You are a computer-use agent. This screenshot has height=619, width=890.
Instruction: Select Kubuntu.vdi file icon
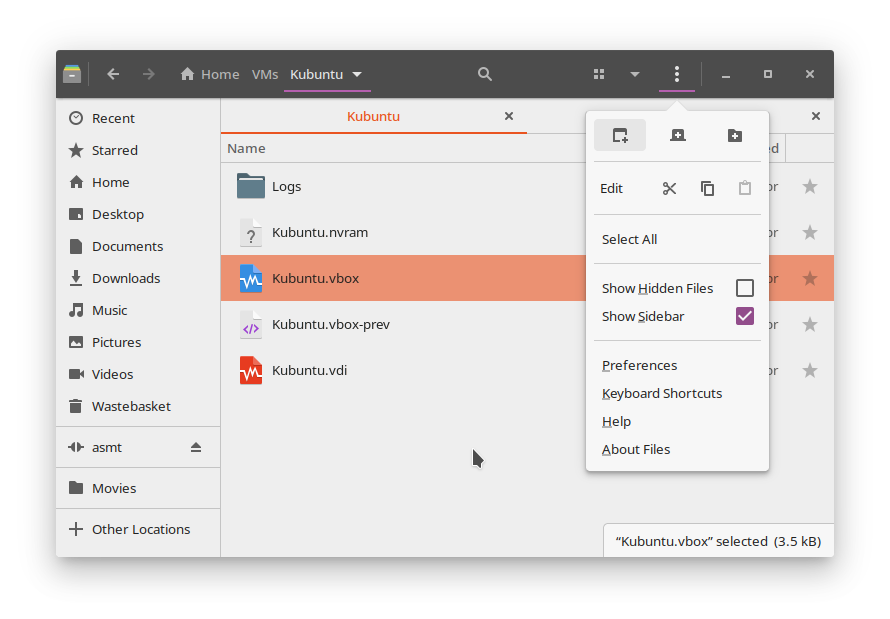tap(250, 370)
